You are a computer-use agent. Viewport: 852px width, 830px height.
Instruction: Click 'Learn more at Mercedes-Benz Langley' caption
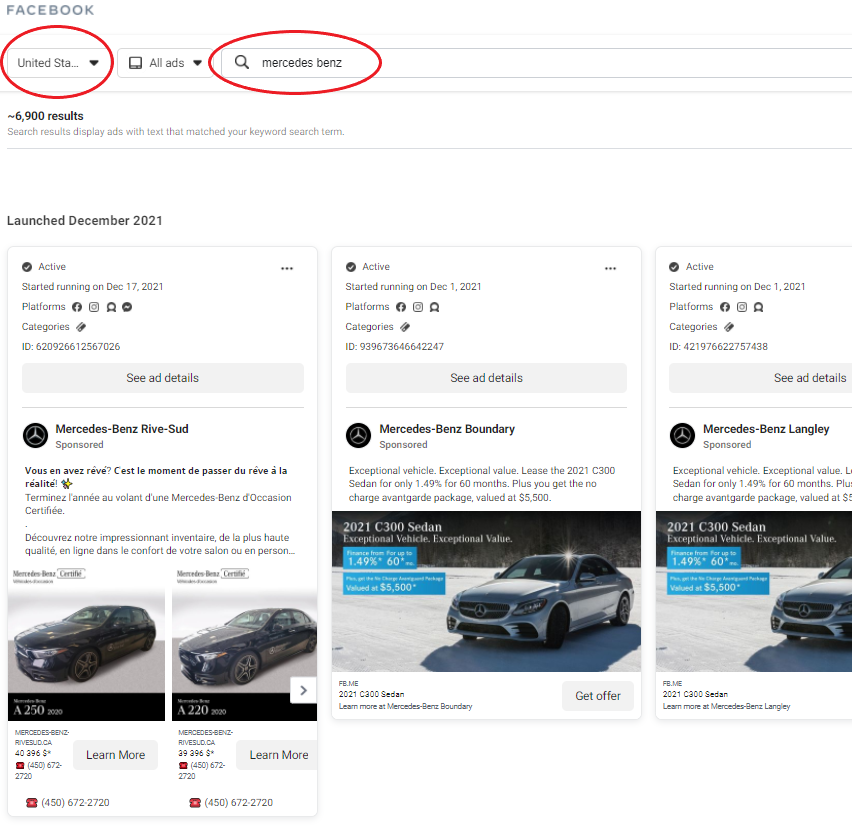(726, 707)
